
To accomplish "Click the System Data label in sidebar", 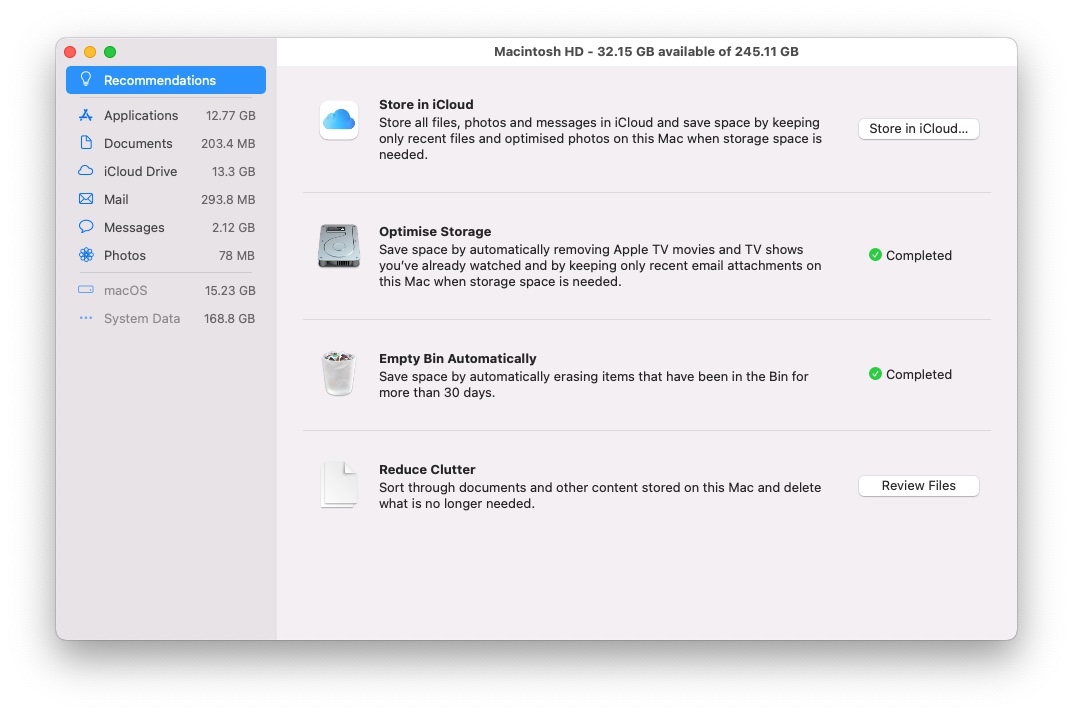I will click(142, 319).
